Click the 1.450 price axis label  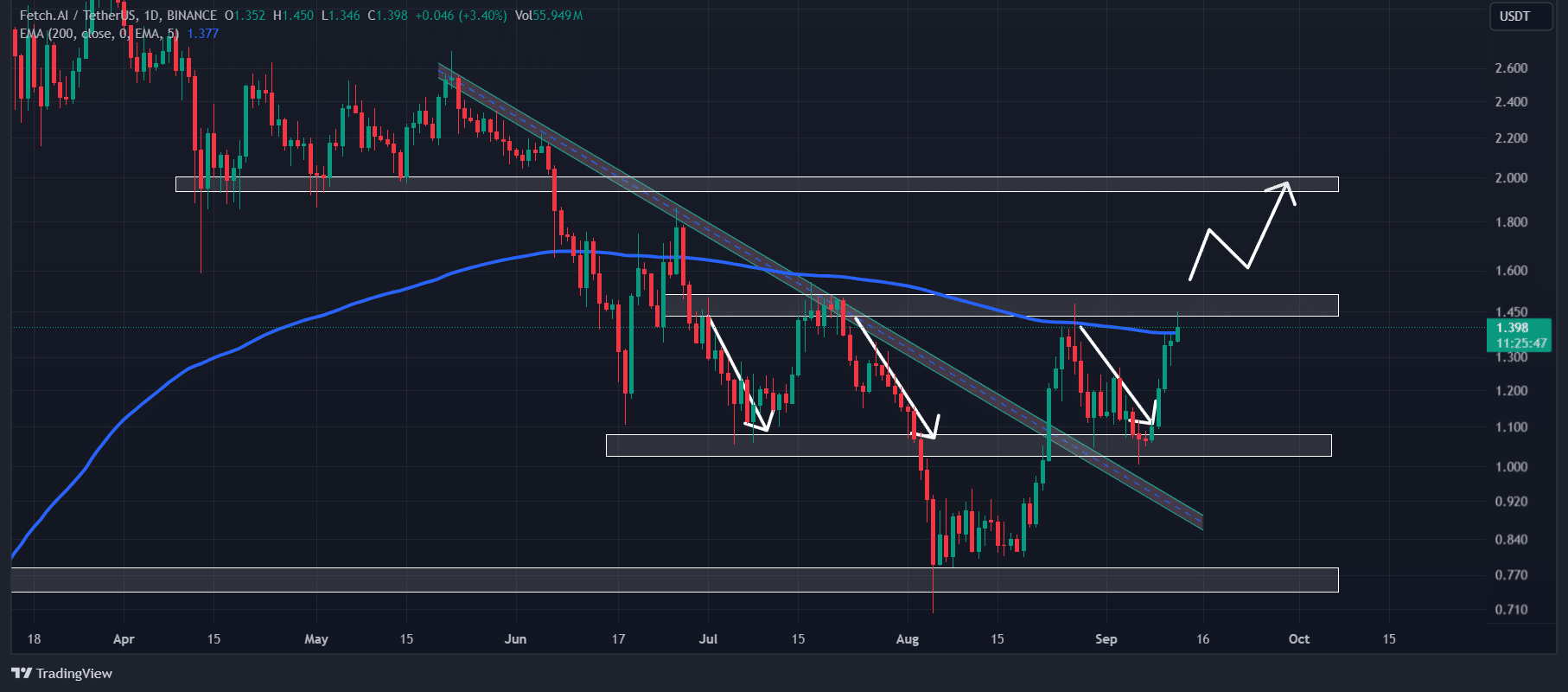[x=1511, y=312]
